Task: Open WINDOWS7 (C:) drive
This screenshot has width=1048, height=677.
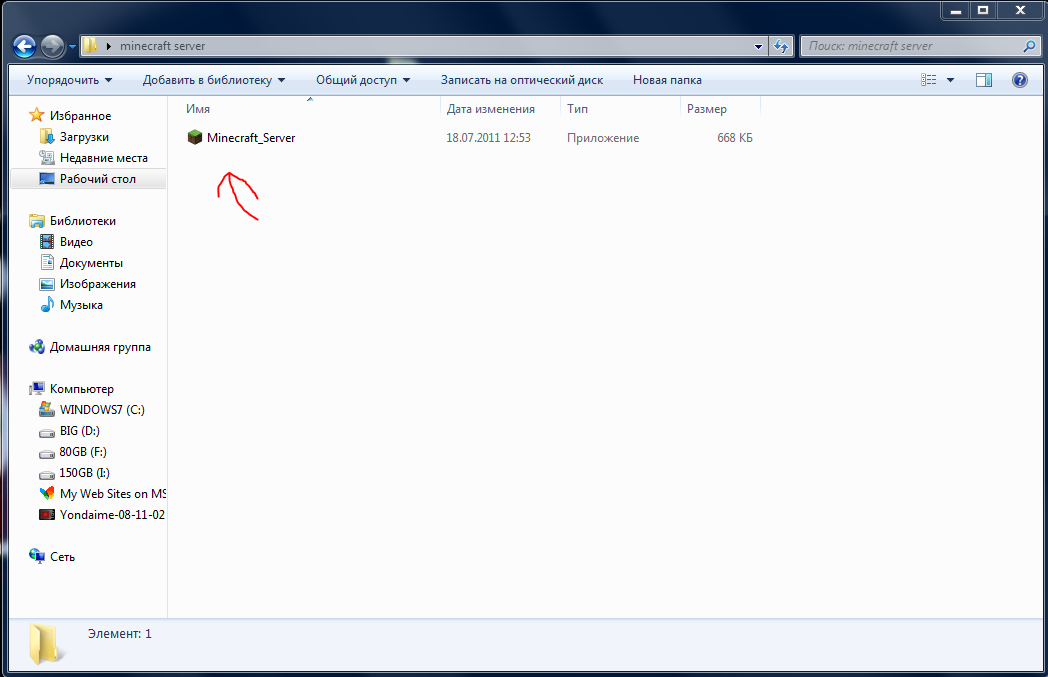Action: (x=102, y=409)
